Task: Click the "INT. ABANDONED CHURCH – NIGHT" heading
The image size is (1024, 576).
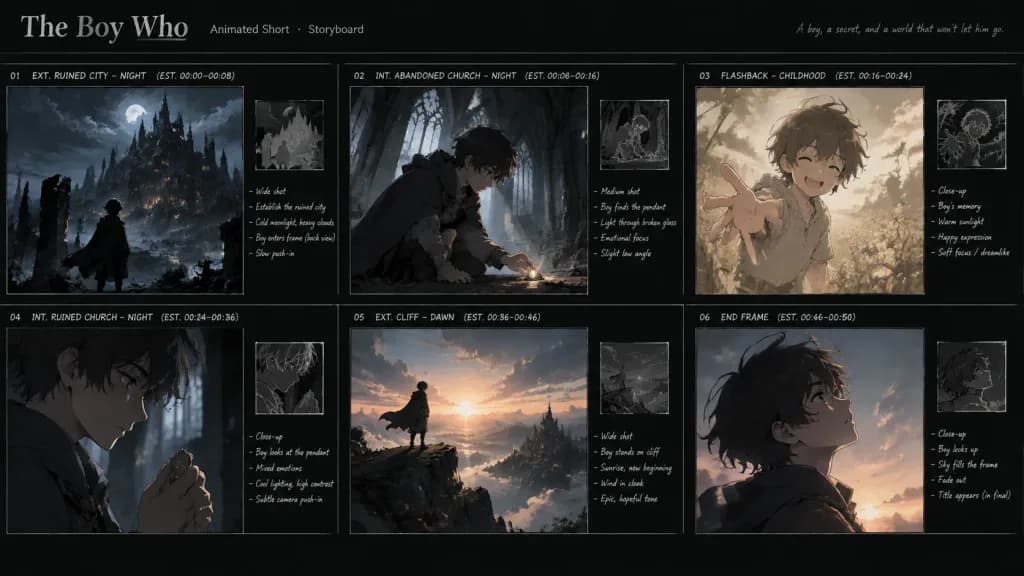Action: click(445, 76)
